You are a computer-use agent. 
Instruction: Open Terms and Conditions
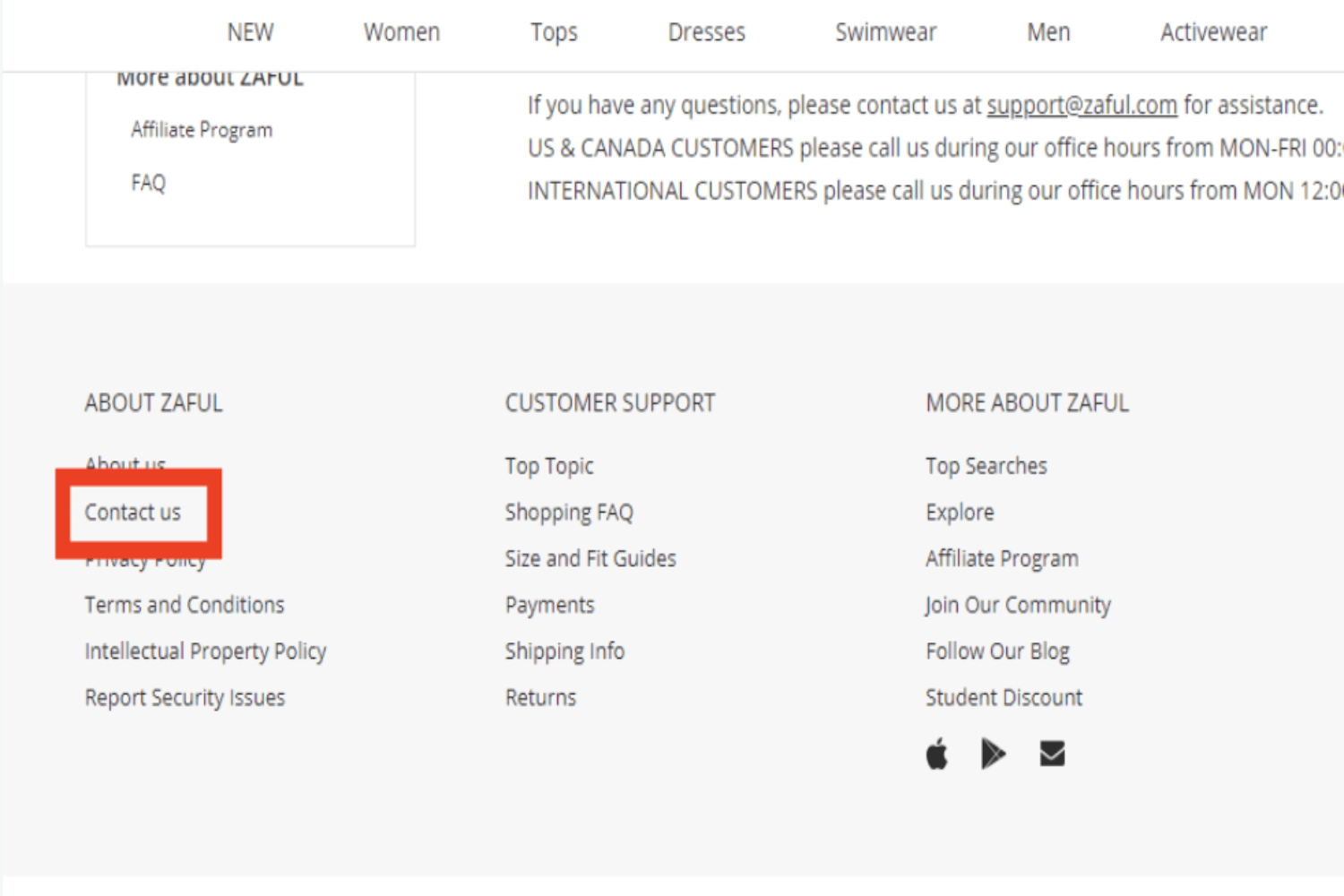point(185,605)
